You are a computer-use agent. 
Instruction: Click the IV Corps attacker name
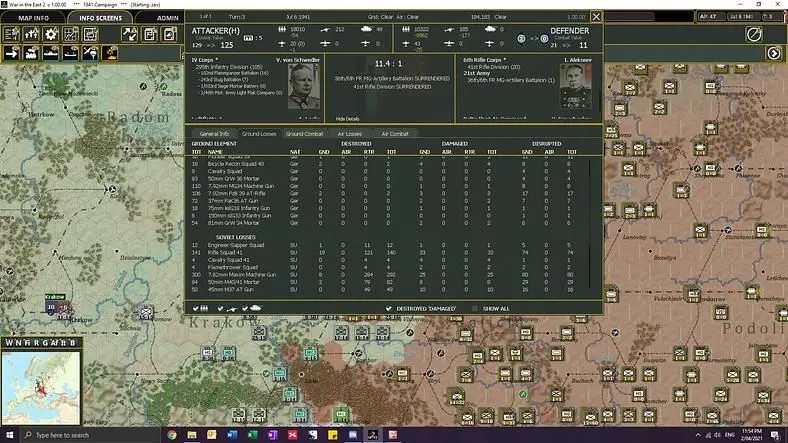point(203,60)
